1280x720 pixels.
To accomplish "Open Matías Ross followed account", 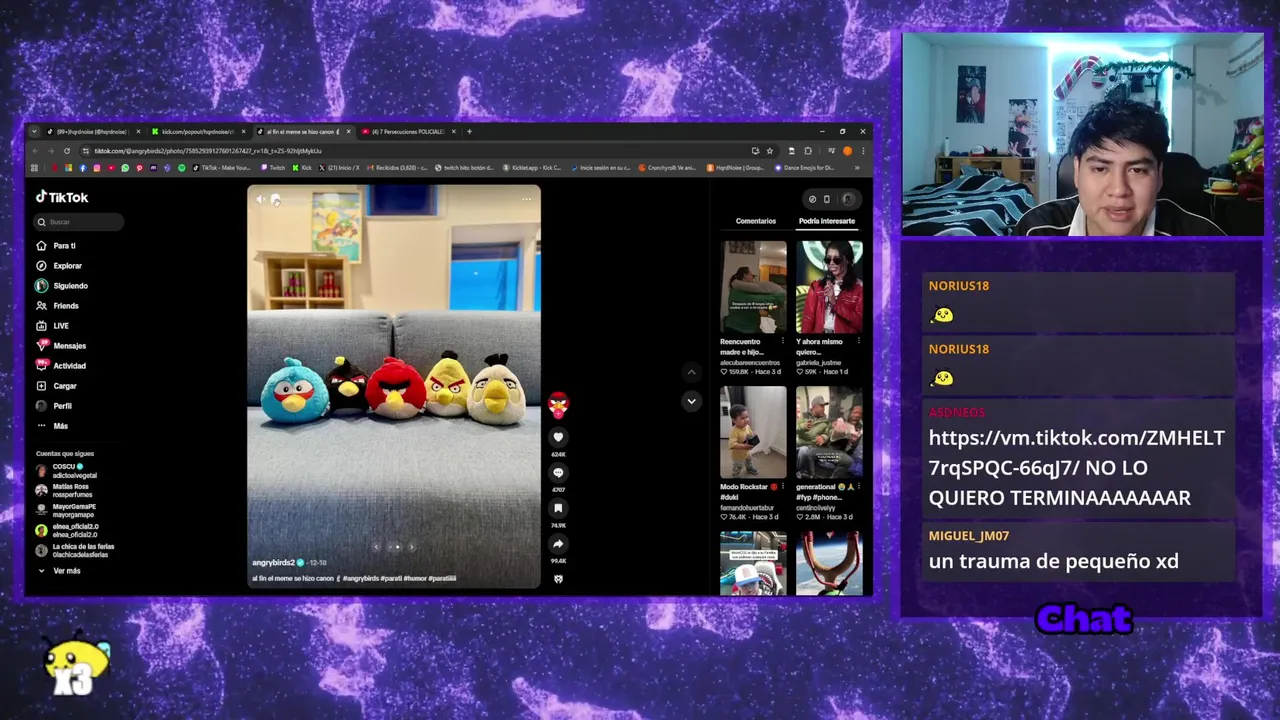I will [x=63, y=491].
